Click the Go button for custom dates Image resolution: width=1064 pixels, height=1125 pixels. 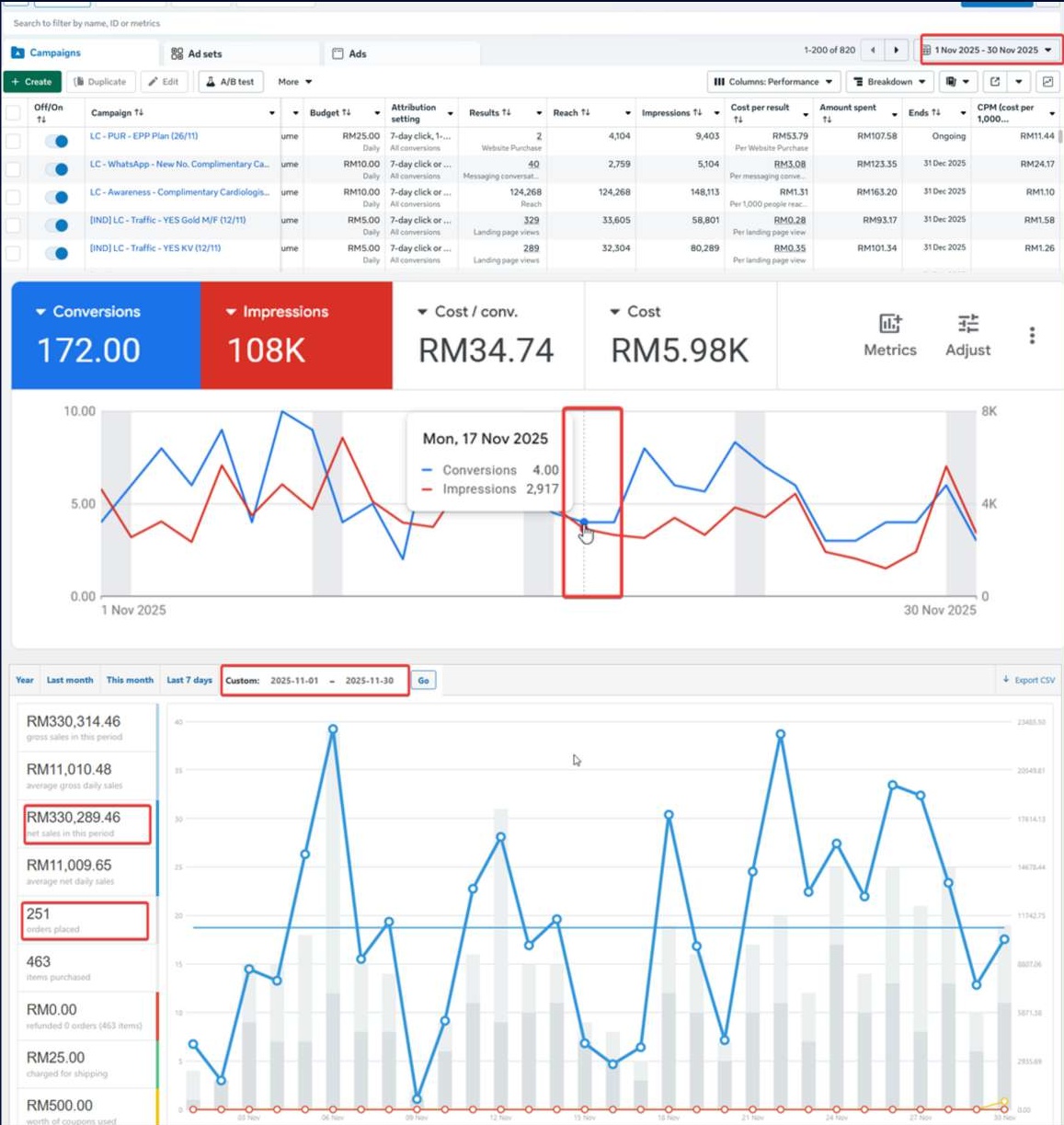pos(423,681)
